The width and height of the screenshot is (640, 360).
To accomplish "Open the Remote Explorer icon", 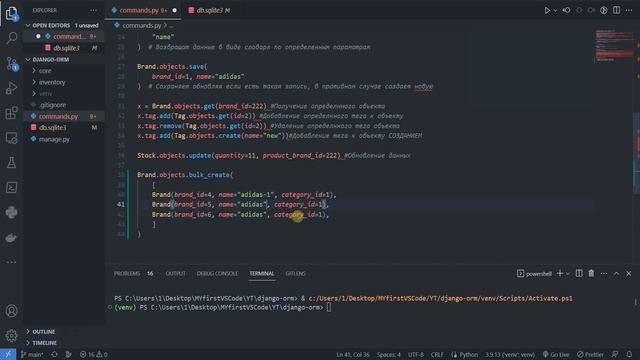I will click(11, 138).
